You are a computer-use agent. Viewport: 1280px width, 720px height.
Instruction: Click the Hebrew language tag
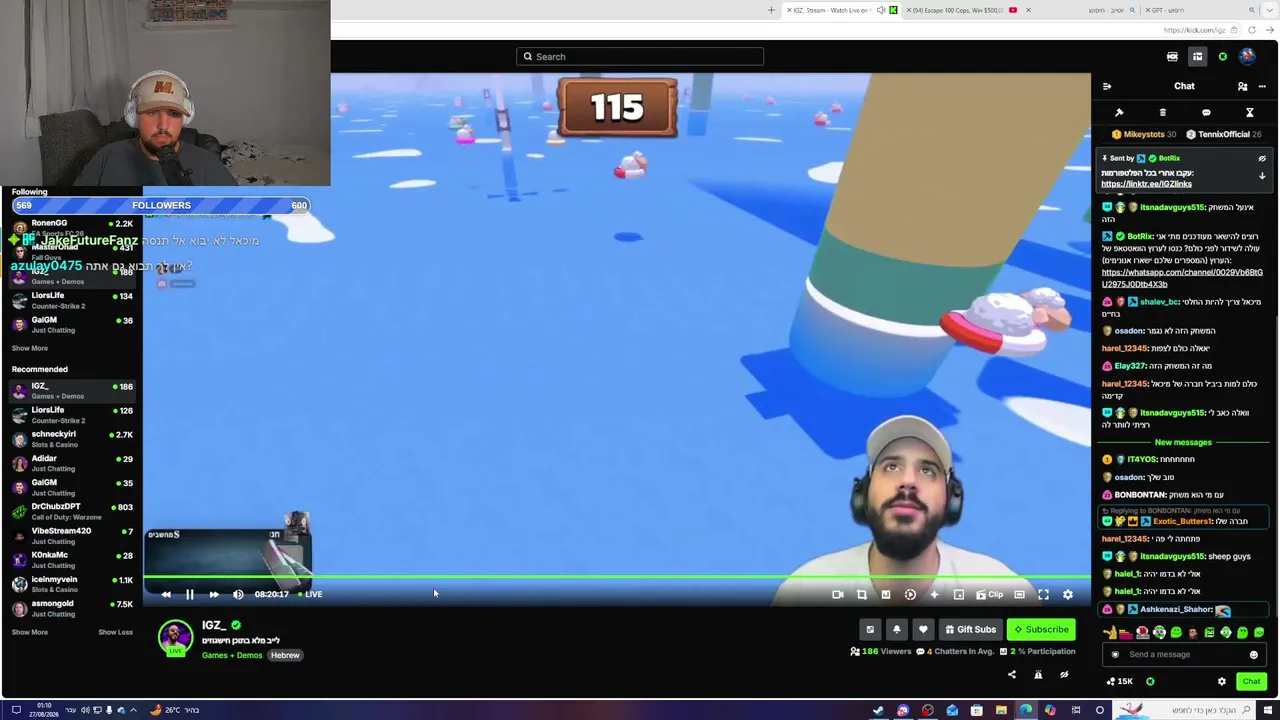tap(285, 655)
